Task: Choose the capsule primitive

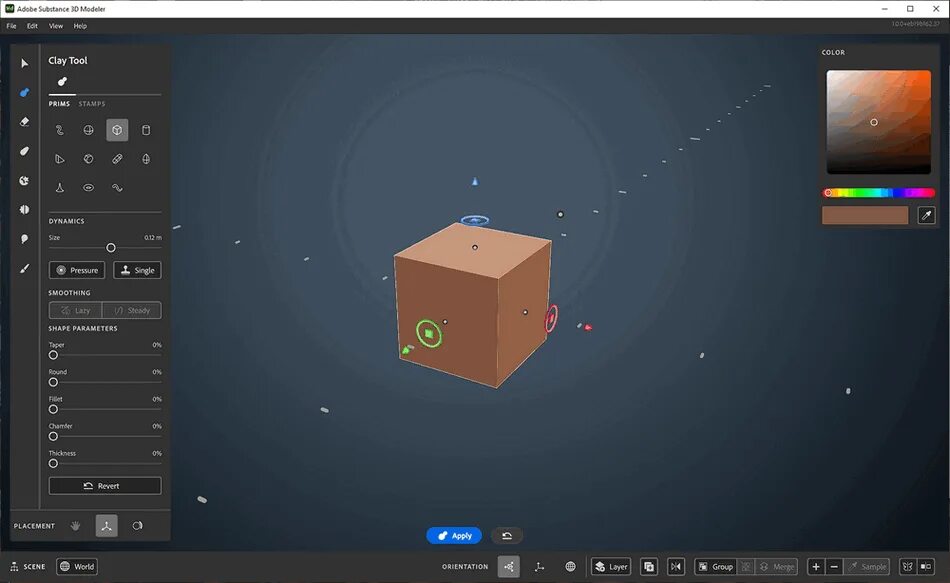Action: pyautogui.click(x=117, y=159)
